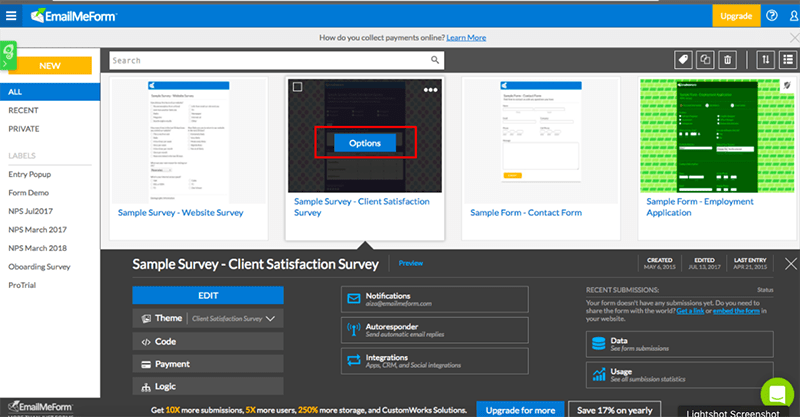Switch to list view icon
Screen dimensions: 800x417
click(x=786, y=60)
